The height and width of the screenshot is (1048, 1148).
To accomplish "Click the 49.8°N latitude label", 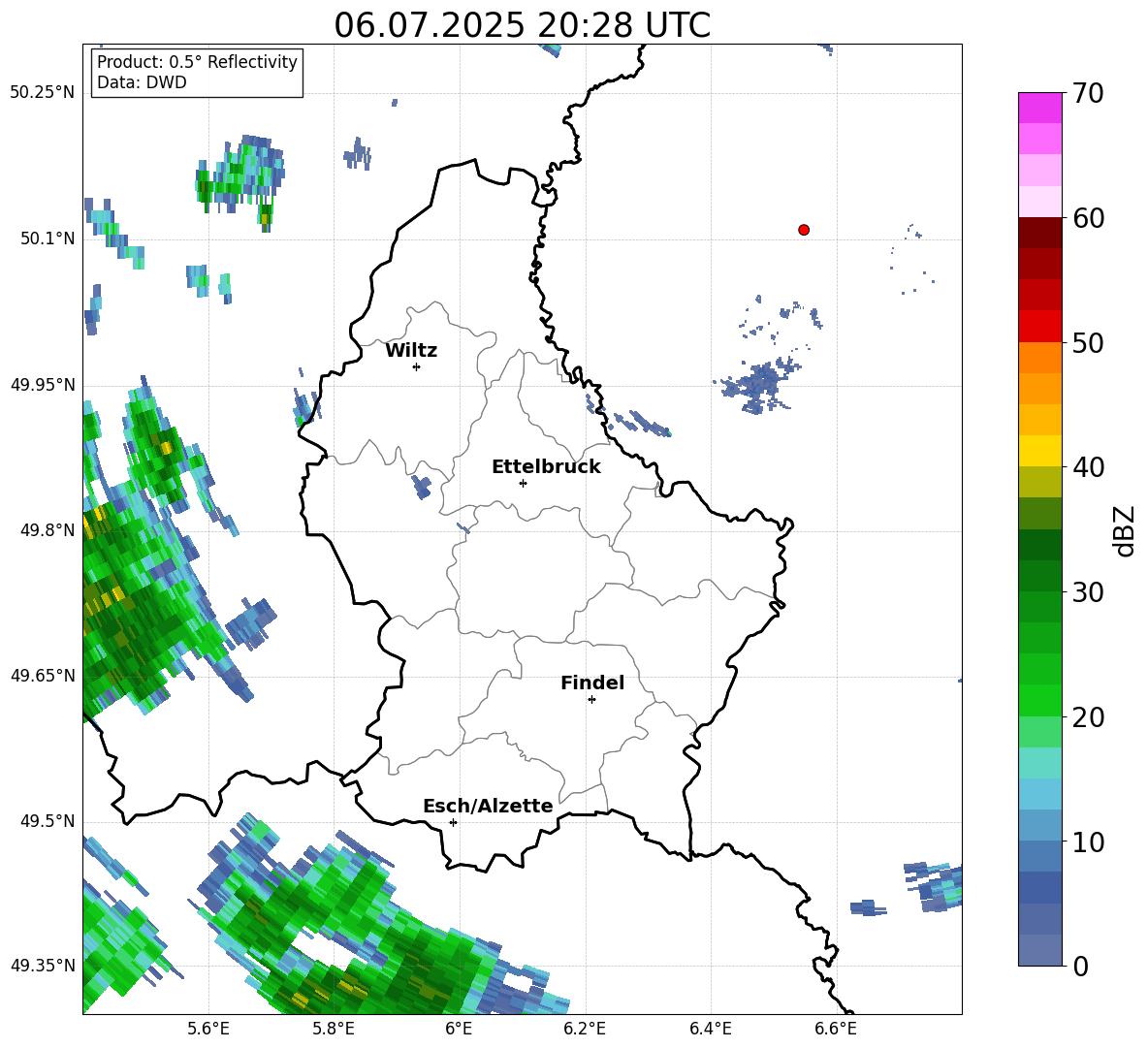I will (48, 530).
